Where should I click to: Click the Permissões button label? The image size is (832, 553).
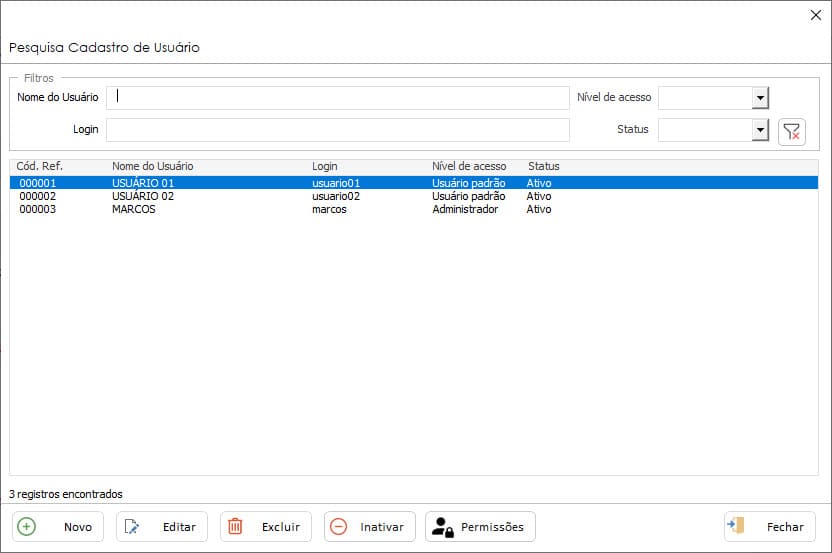click(492, 527)
